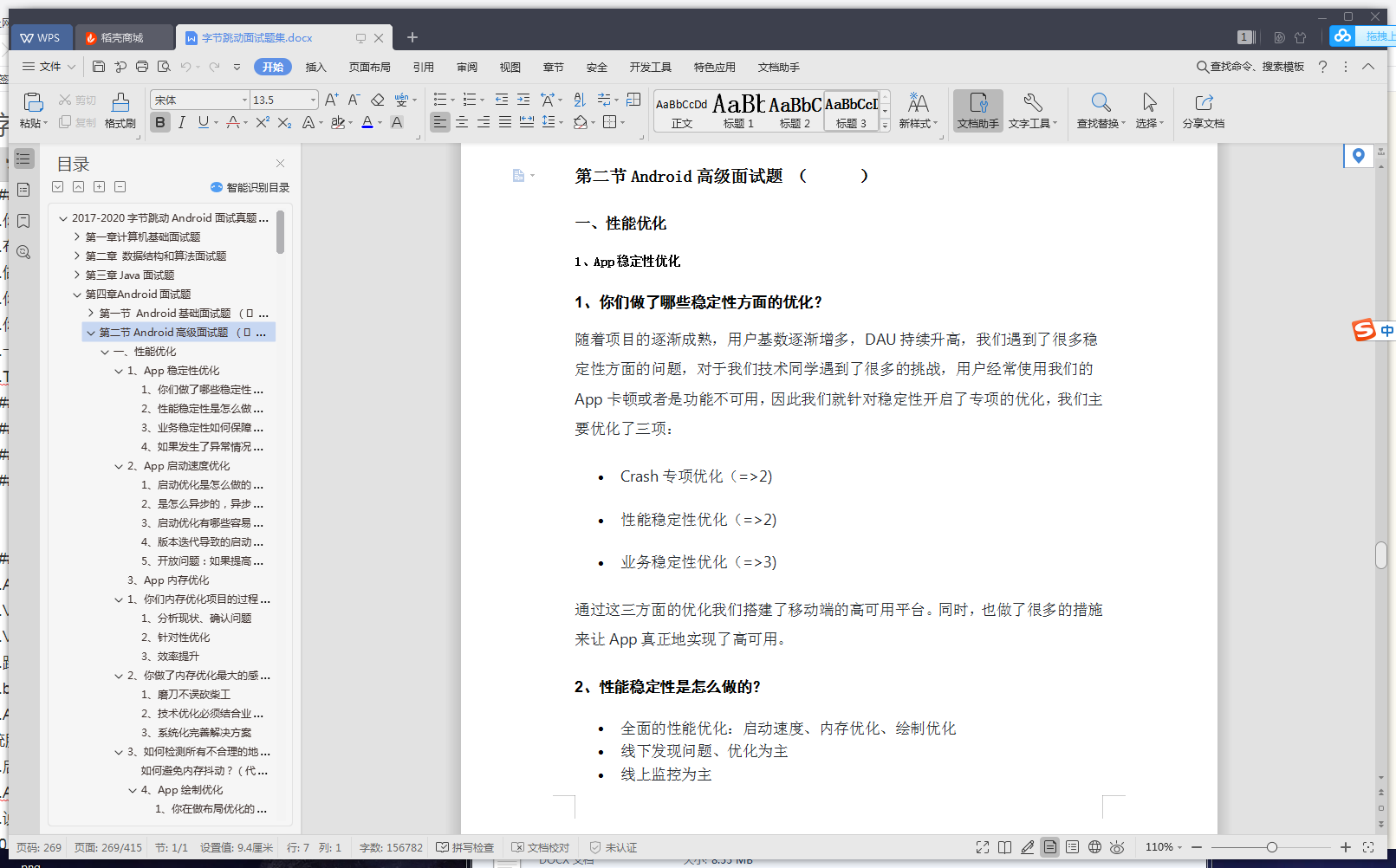The width and height of the screenshot is (1396, 868).
Task: Set justified text alignment
Action: (x=505, y=122)
